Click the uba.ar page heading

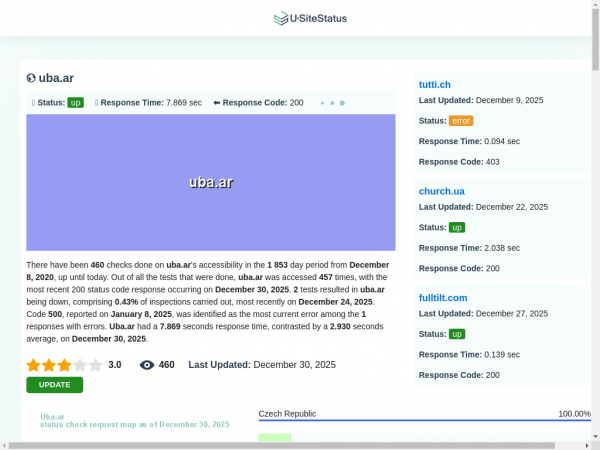(x=56, y=78)
